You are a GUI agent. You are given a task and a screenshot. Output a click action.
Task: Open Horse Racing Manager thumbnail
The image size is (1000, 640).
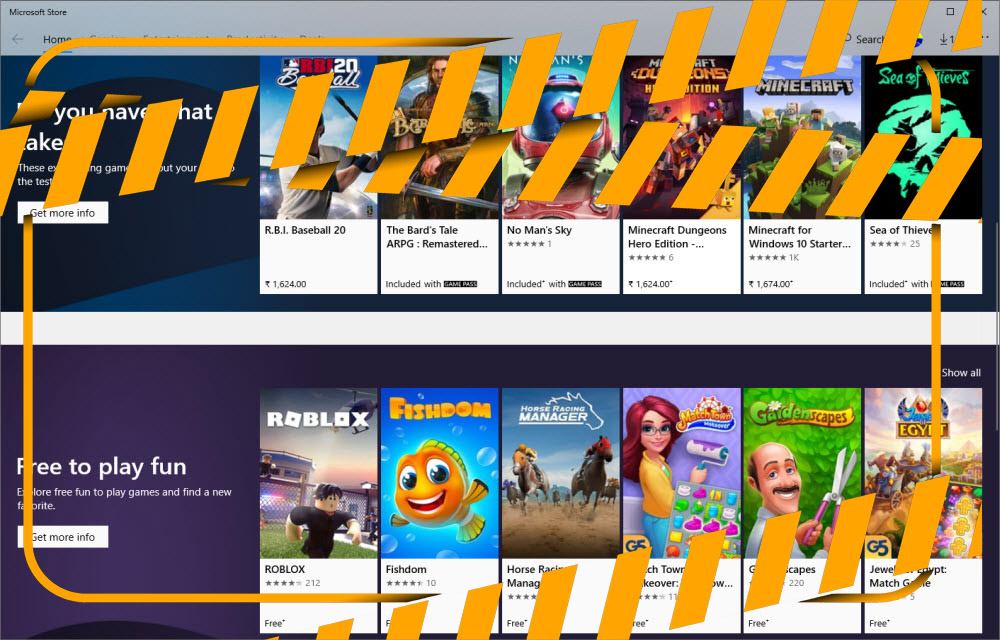click(x=561, y=473)
